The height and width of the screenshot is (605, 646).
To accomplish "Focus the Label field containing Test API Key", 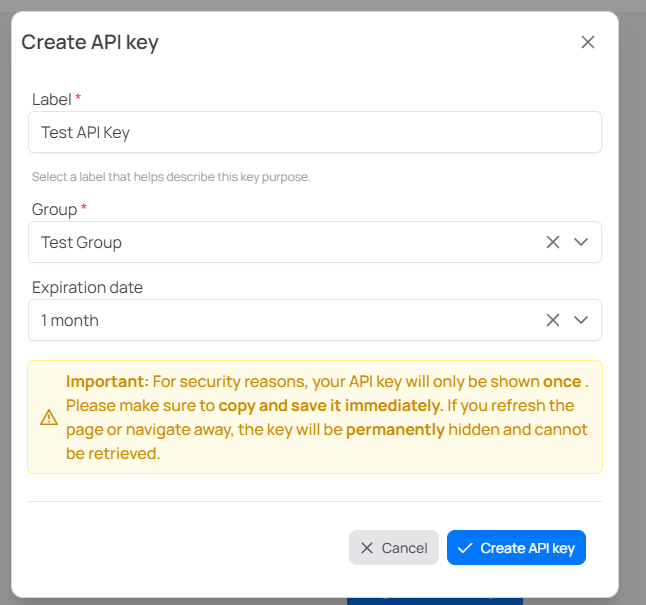I will [314, 132].
